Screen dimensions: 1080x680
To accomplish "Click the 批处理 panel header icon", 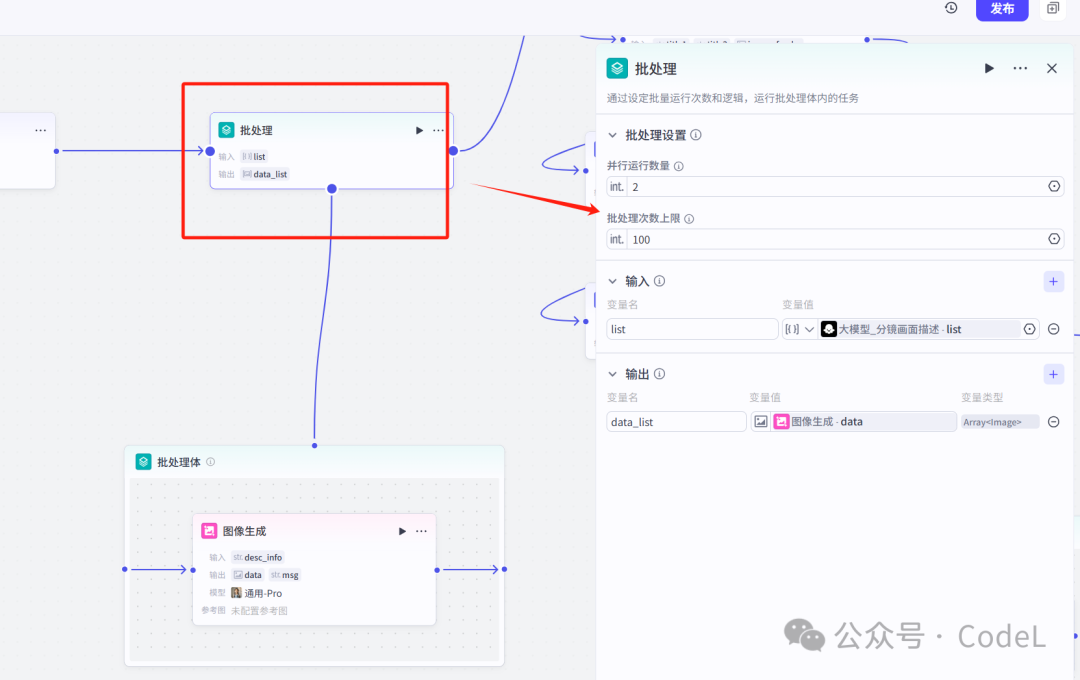I will click(617, 68).
